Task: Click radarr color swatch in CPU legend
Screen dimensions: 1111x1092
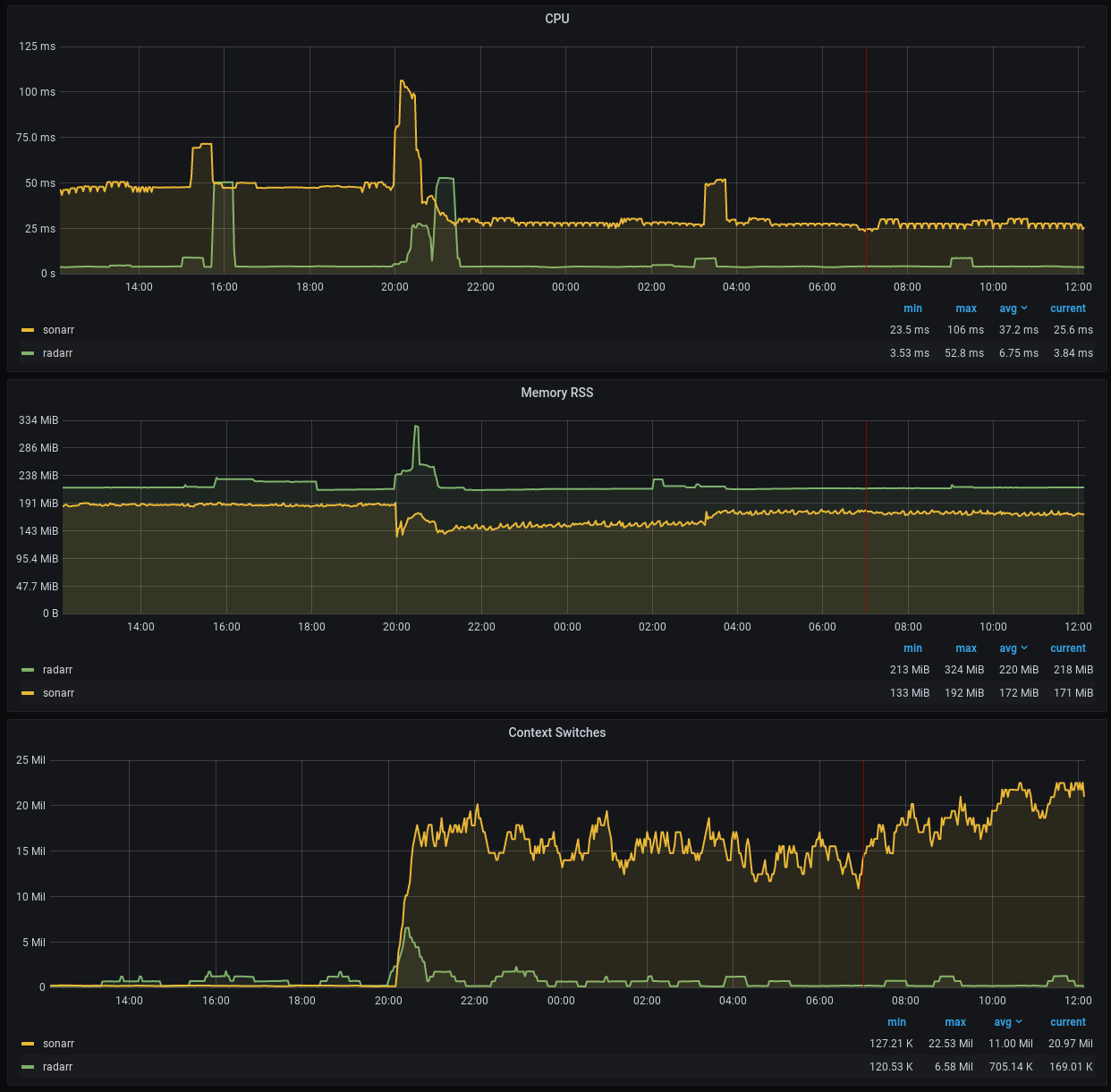Action: [x=28, y=353]
